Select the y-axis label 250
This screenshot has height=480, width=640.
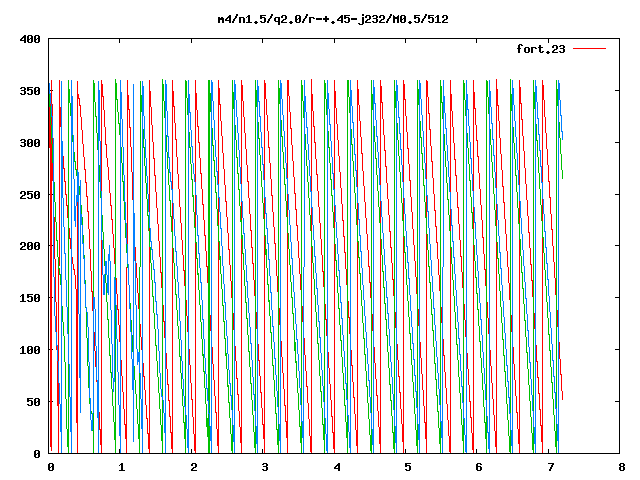pos(30,195)
